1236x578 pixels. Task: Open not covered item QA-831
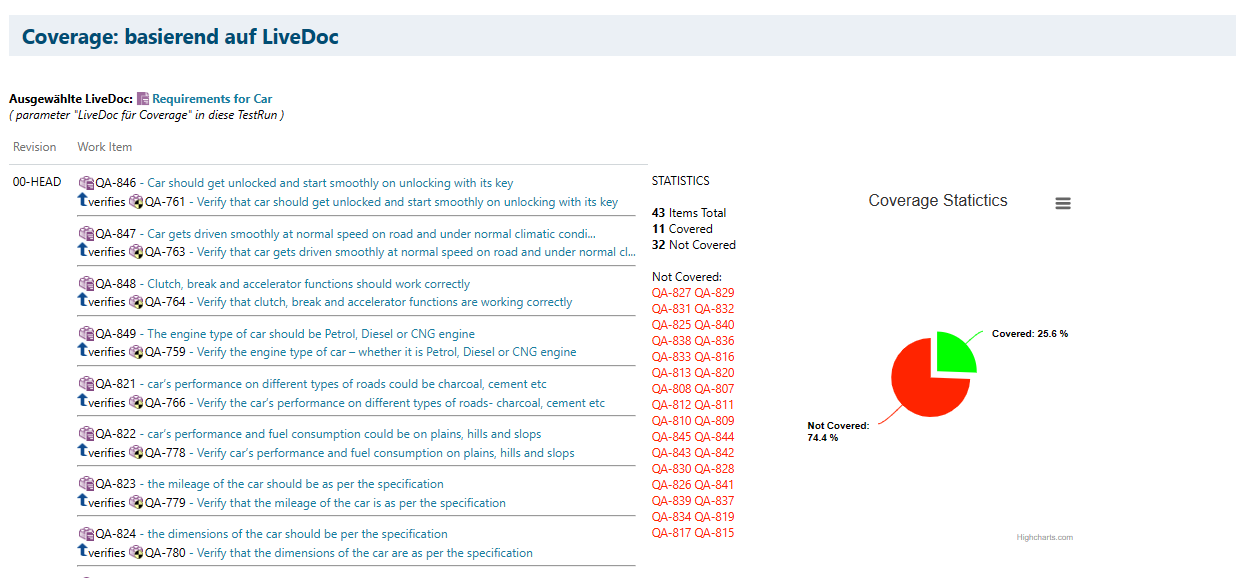click(671, 309)
